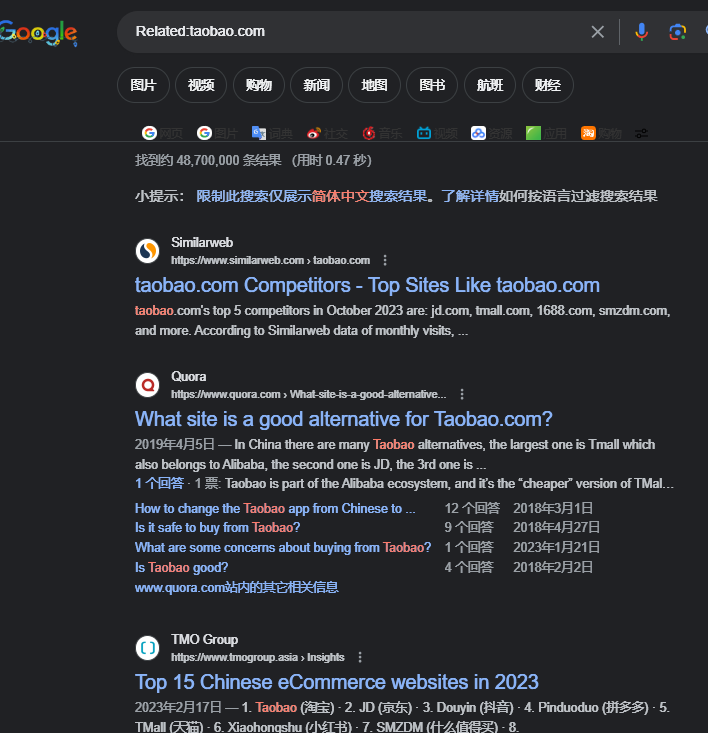
Task: Filter results by 视频 chip
Action: pos(201,85)
